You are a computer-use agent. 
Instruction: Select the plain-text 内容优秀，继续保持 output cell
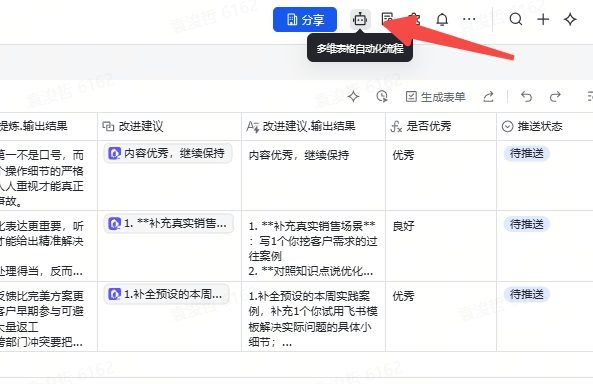(x=314, y=176)
